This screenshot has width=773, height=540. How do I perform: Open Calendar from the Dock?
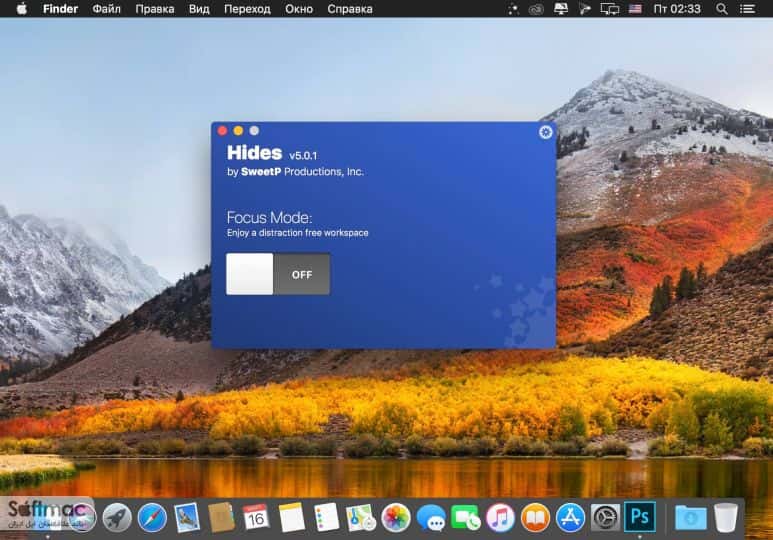click(x=256, y=517)
